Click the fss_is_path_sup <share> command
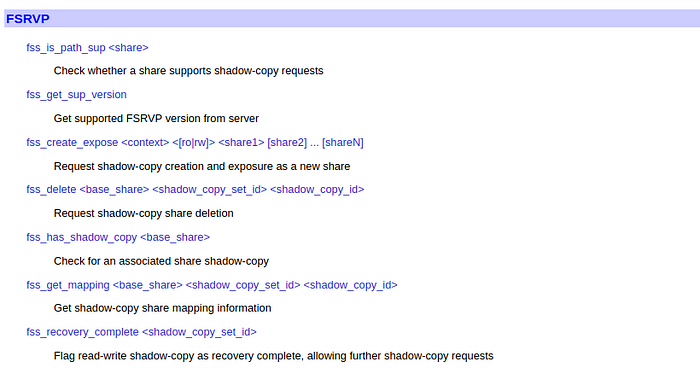The image size is (700, 368). (87, 47)
